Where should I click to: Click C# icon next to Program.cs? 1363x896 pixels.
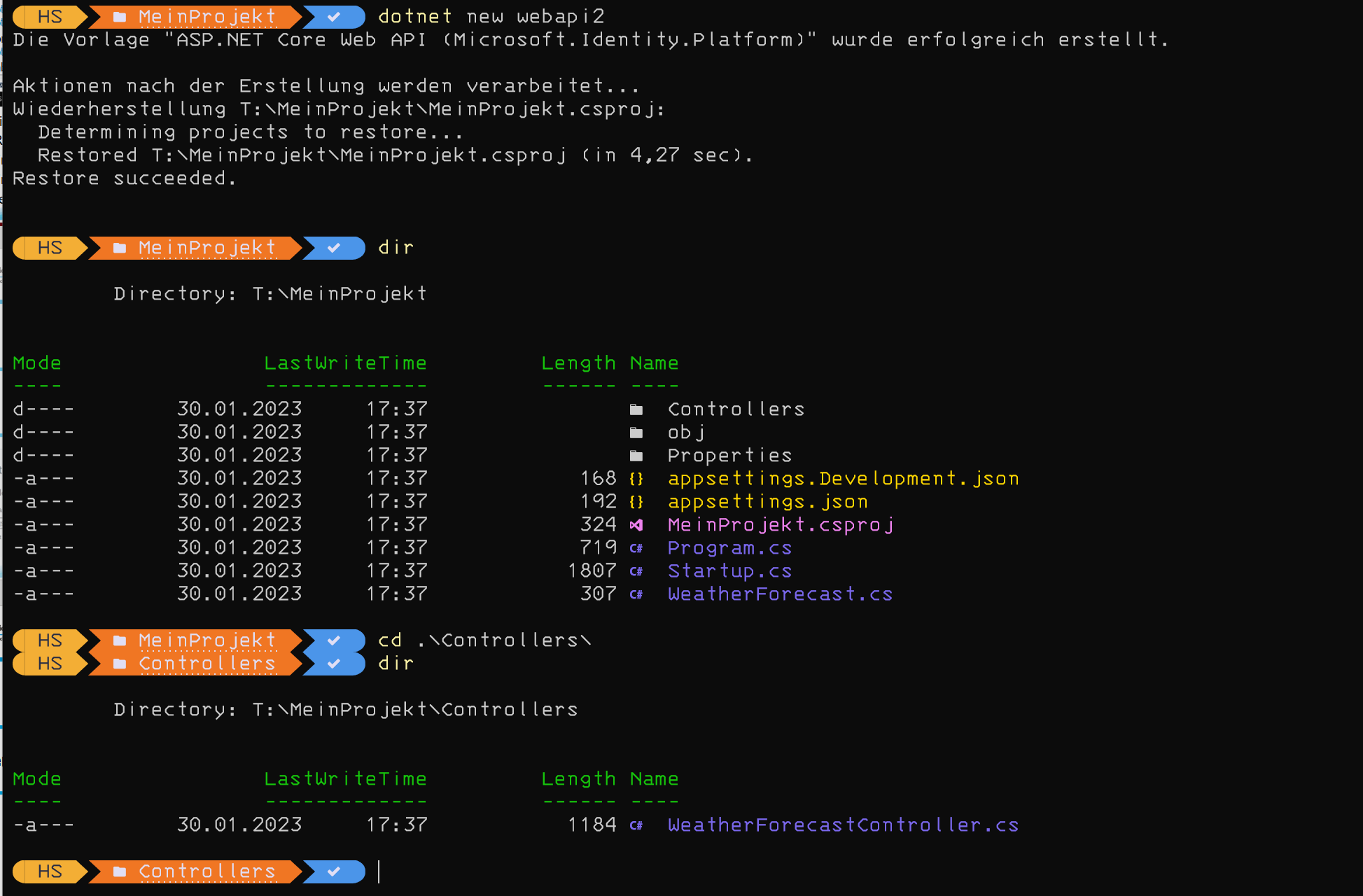pyautogui.click(x=636, y=548)
